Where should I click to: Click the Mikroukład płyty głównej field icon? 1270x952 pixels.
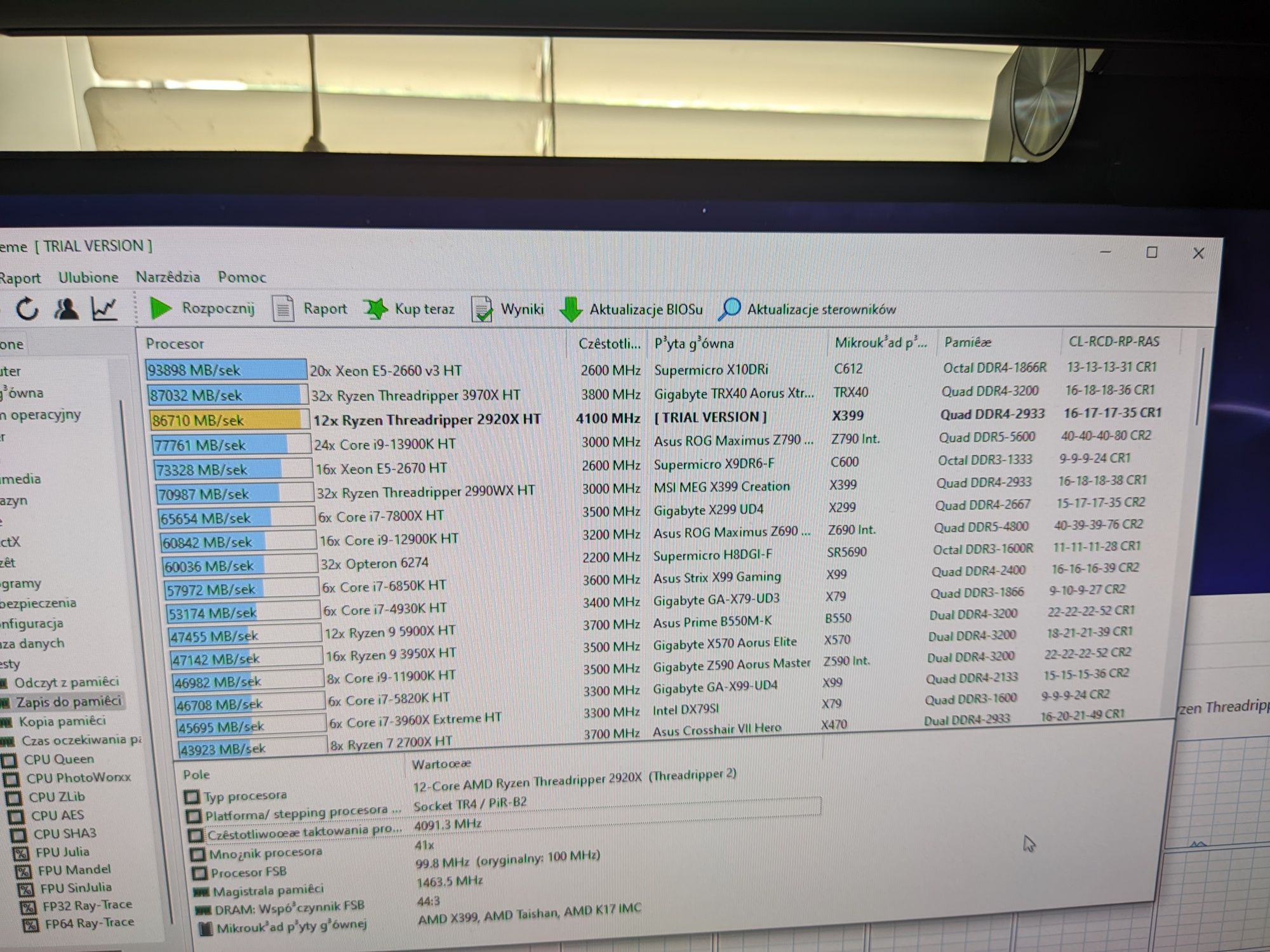point(205,929)
